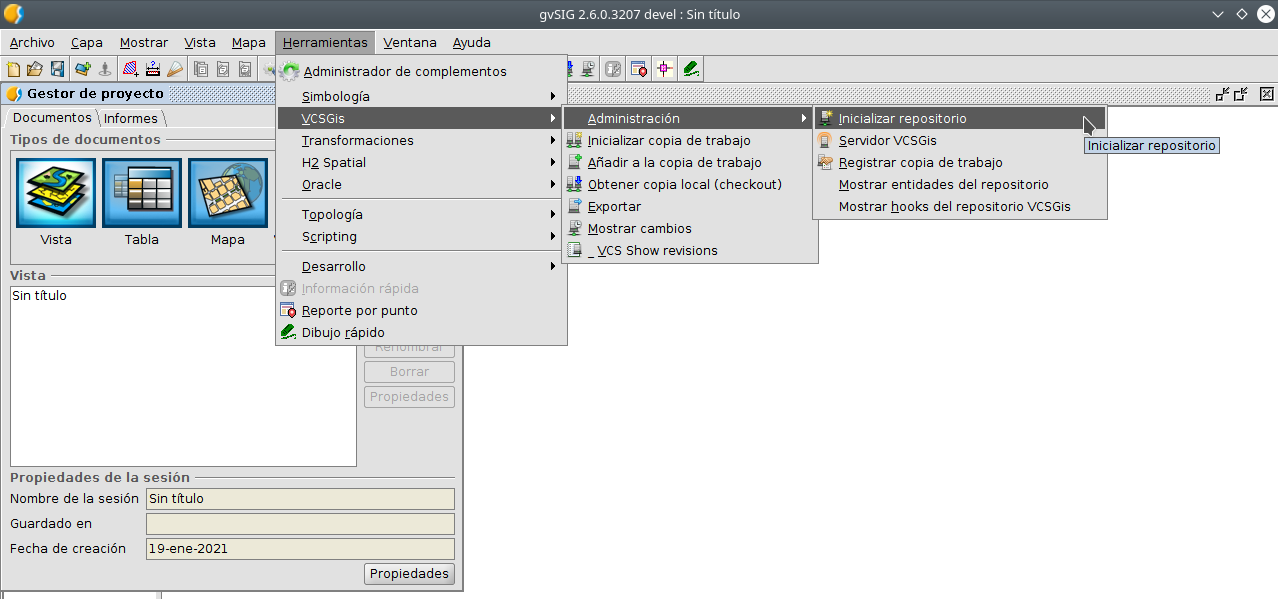Select the Tabla document type icon
Image resolution: width=1278 pixels, height=599 pixels.
142,193
